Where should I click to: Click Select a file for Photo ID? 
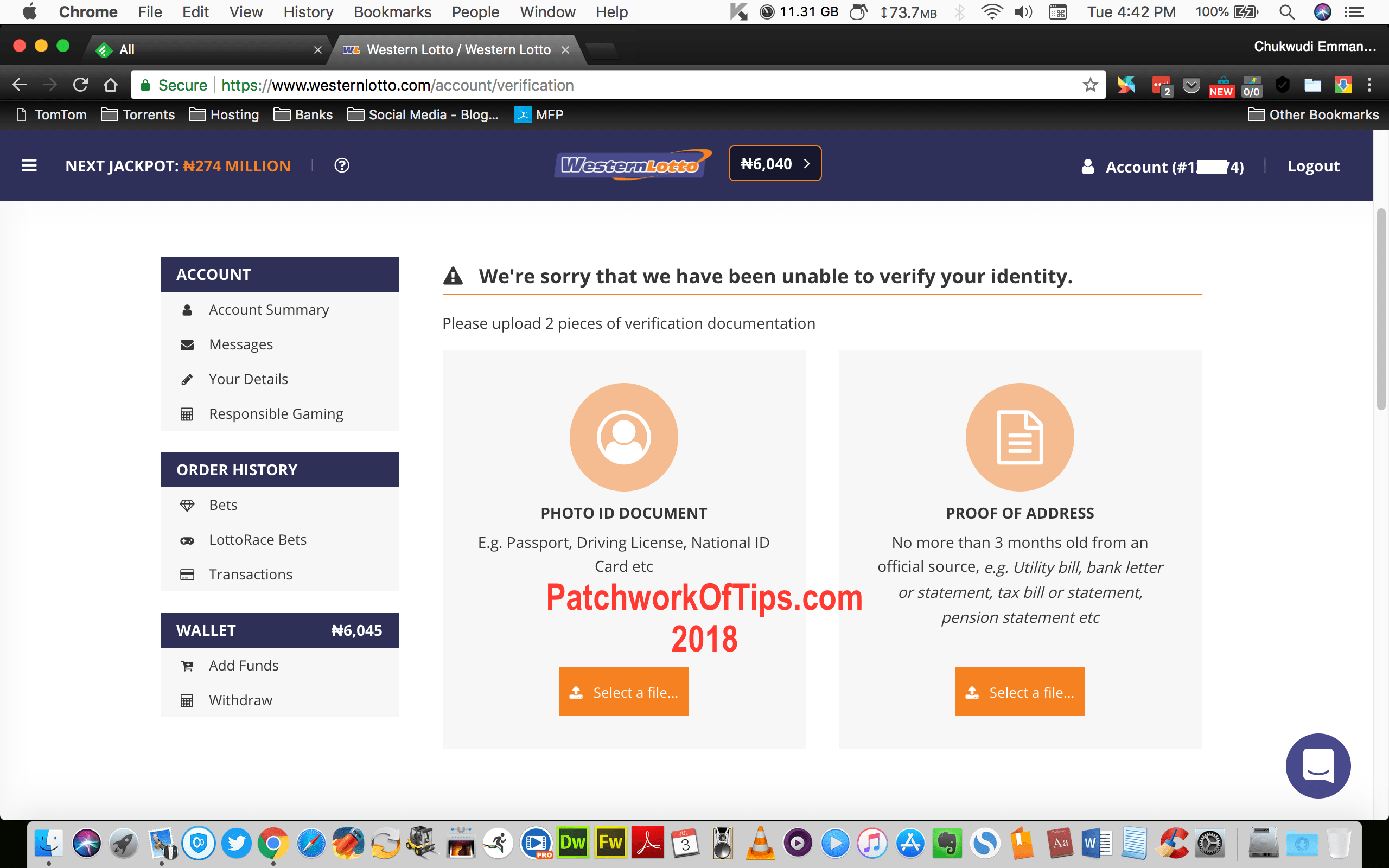click(x=623, y=691)
